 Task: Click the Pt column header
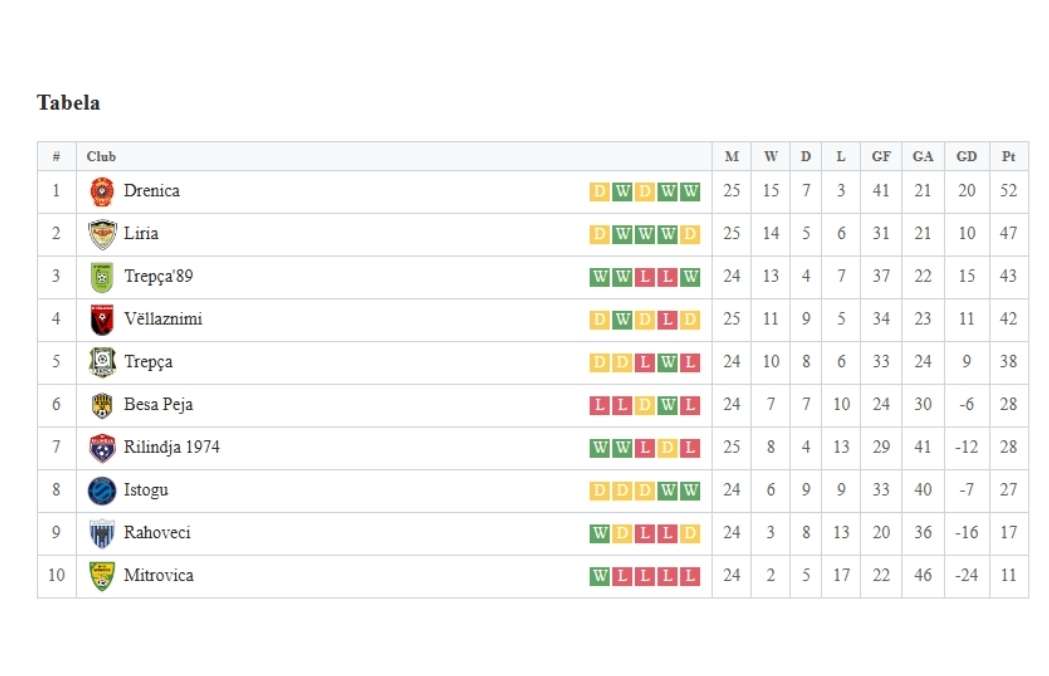pos(1009,157)
